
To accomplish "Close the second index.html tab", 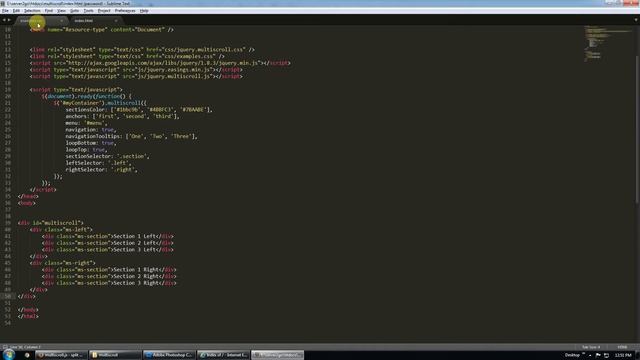I will click(116, 20).
